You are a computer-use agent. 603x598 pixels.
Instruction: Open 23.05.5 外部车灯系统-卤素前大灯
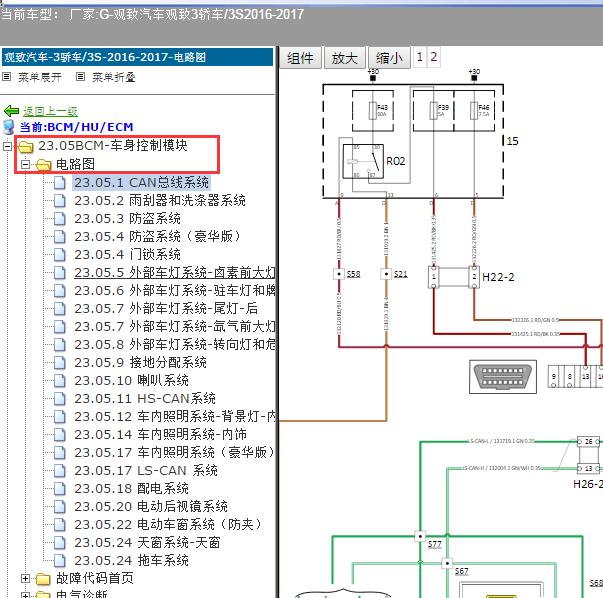point(175,273)
